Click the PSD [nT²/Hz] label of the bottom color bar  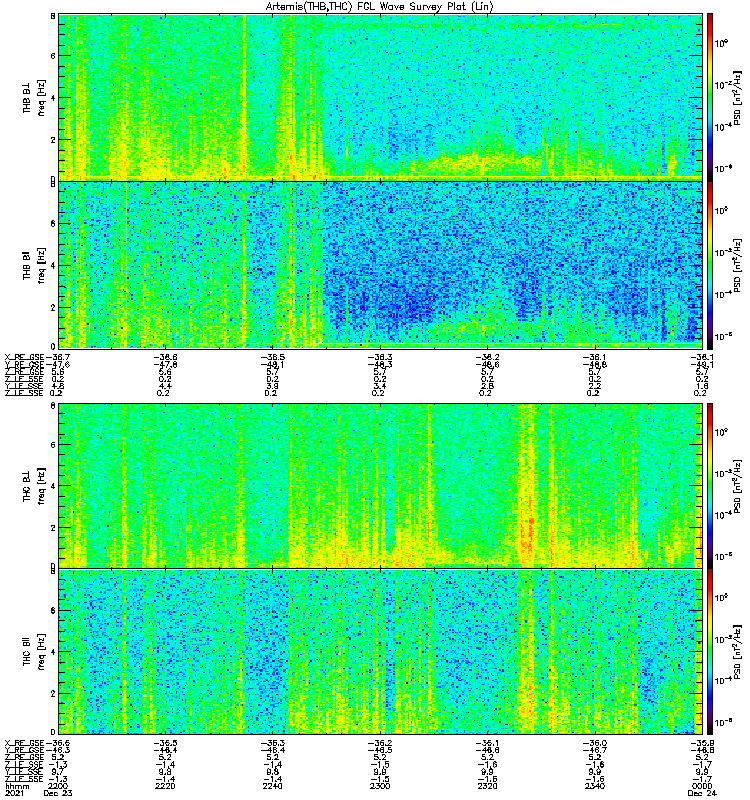coord(738,652)
